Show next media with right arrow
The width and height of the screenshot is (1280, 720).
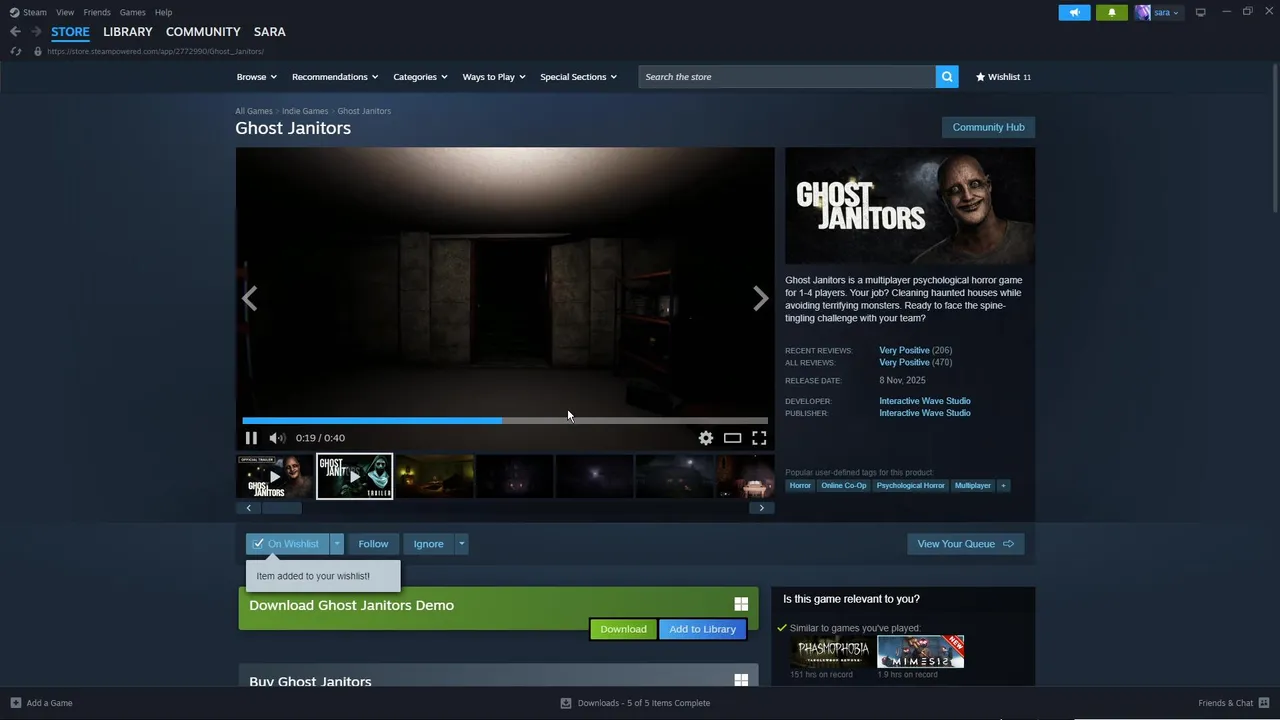coord(760,298)
